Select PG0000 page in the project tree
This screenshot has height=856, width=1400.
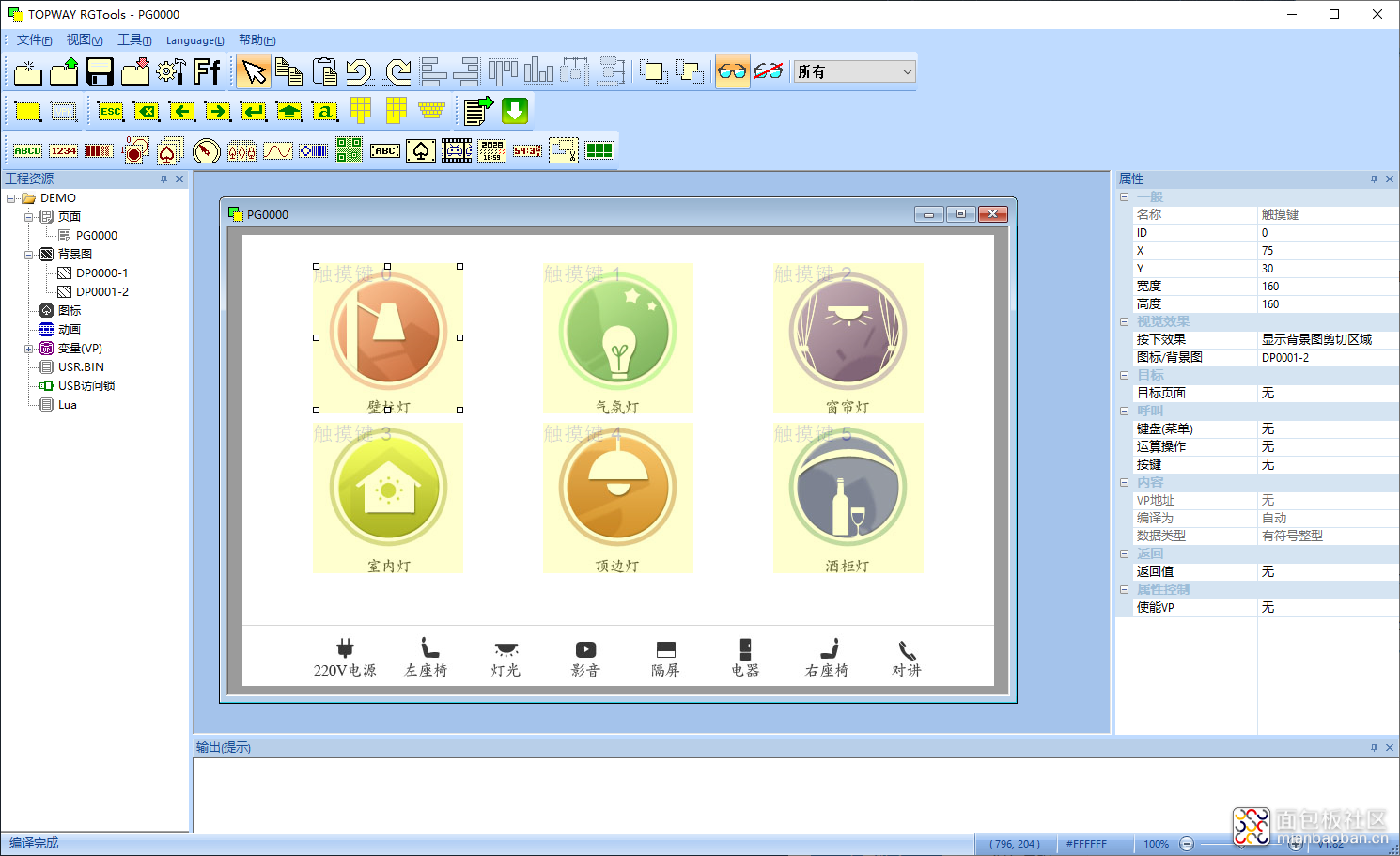coord(96,236)
